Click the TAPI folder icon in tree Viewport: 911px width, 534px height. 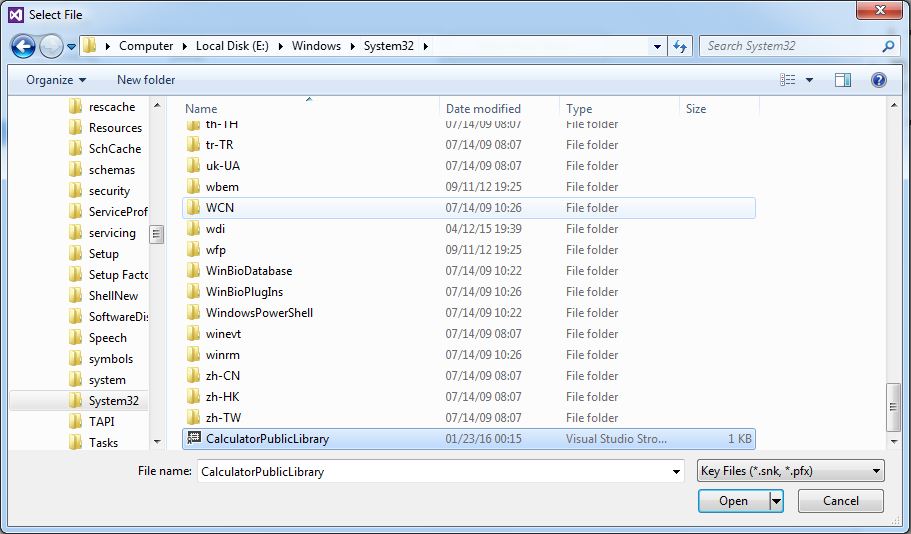(x=75, y=422)
